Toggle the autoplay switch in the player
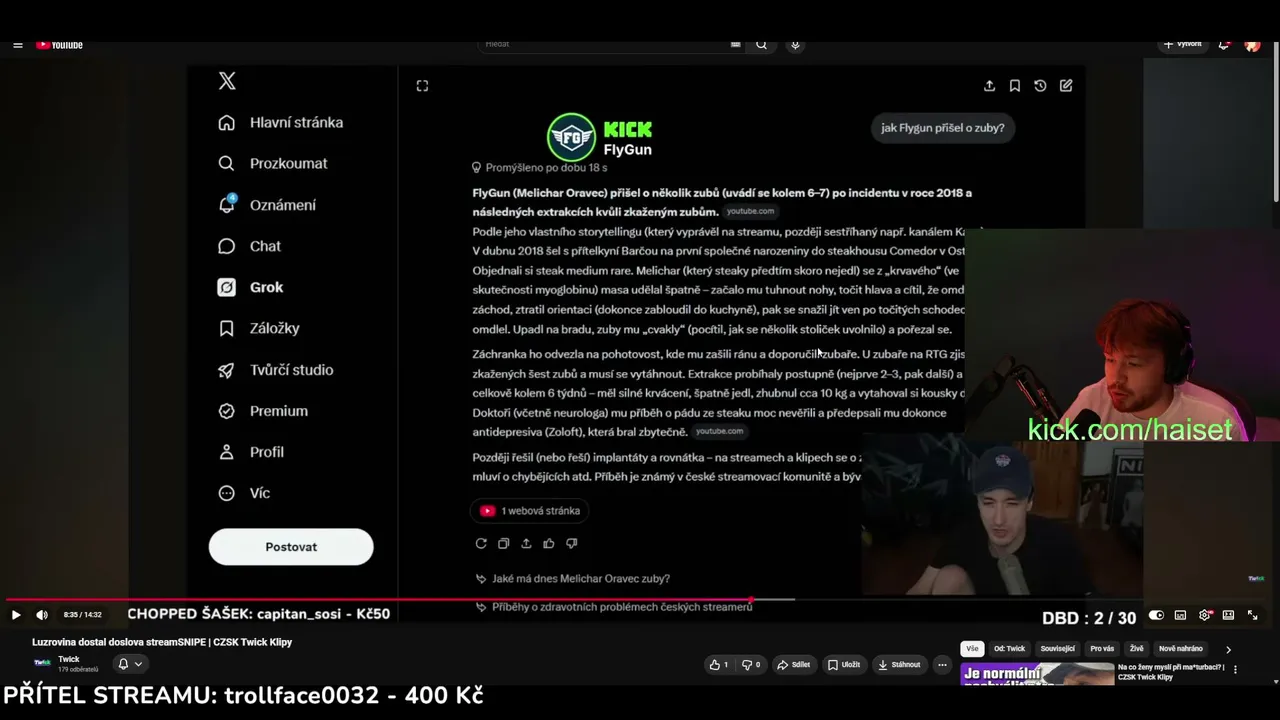This screenshot has width=1280, height=720. [1156, 615]
